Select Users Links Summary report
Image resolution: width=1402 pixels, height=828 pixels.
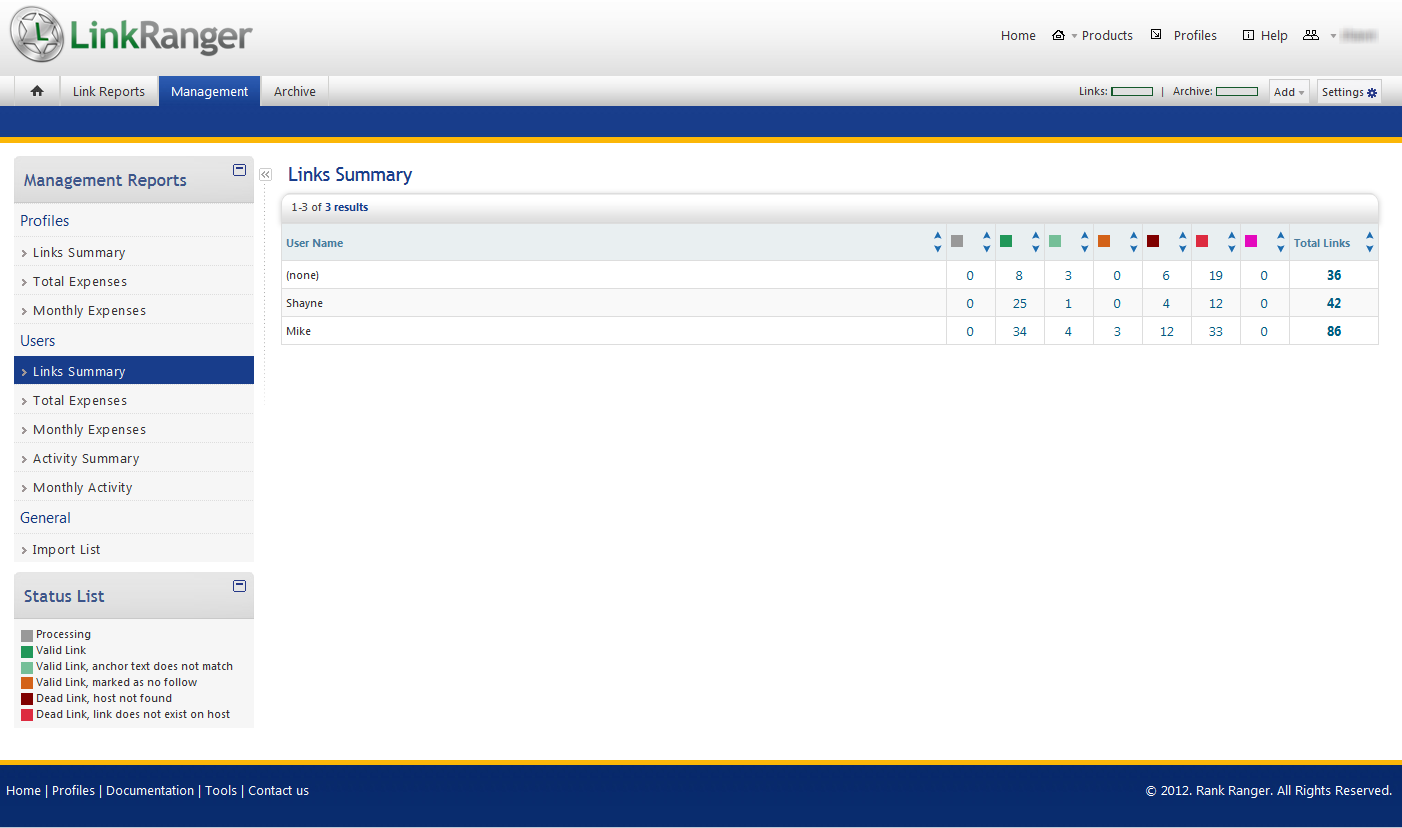pos(134,371)
